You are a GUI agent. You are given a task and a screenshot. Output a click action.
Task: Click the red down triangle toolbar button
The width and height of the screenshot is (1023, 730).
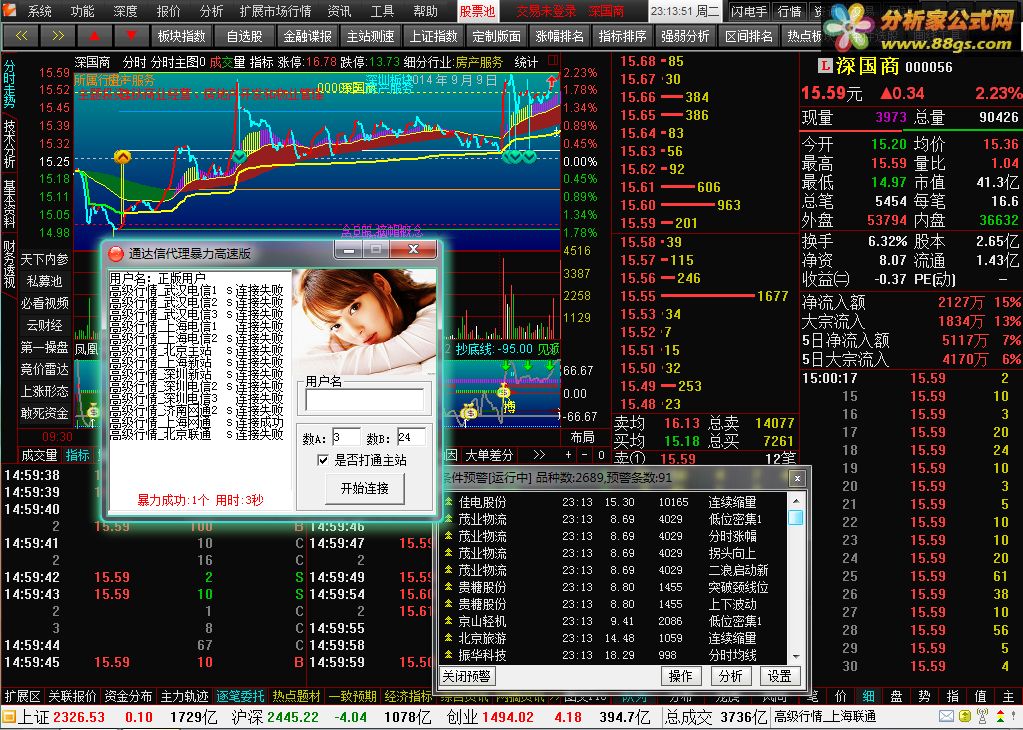point(131,36)
